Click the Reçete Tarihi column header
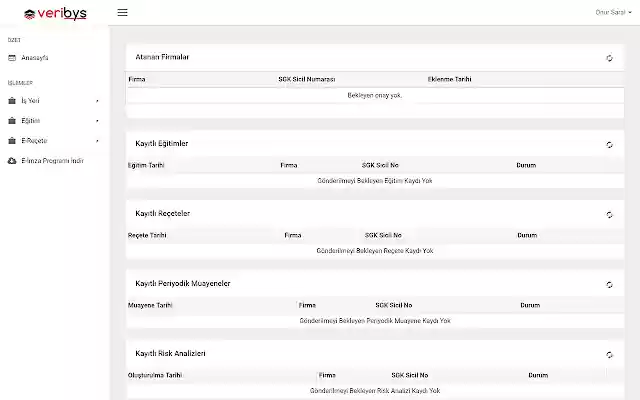 point(147,236)
